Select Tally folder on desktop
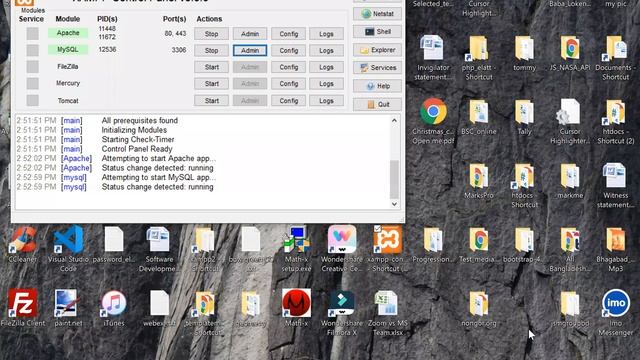 524,117
